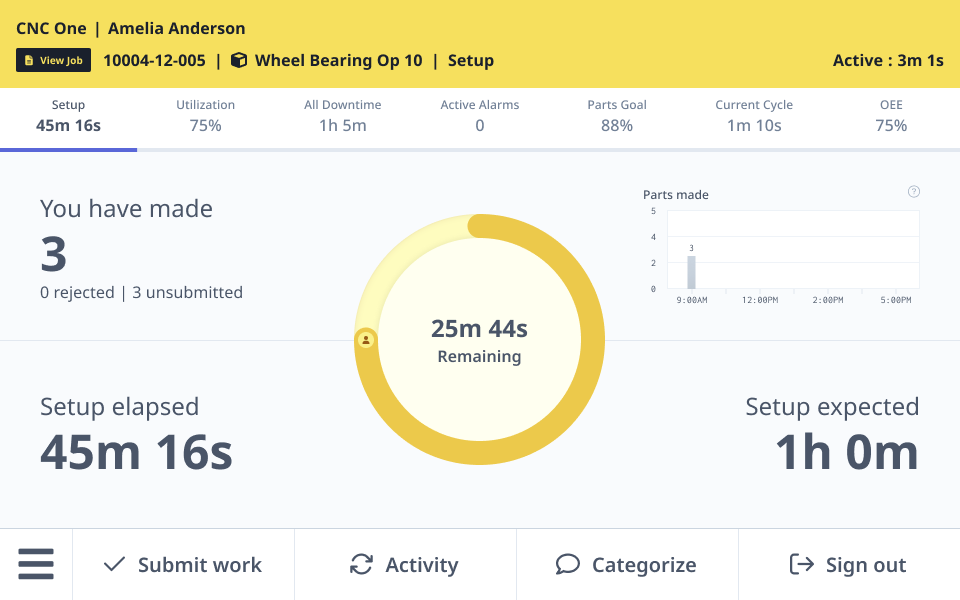Select the Active Alarms tab
This screenshot has width=960, height=600.
[x=479, y=115]
